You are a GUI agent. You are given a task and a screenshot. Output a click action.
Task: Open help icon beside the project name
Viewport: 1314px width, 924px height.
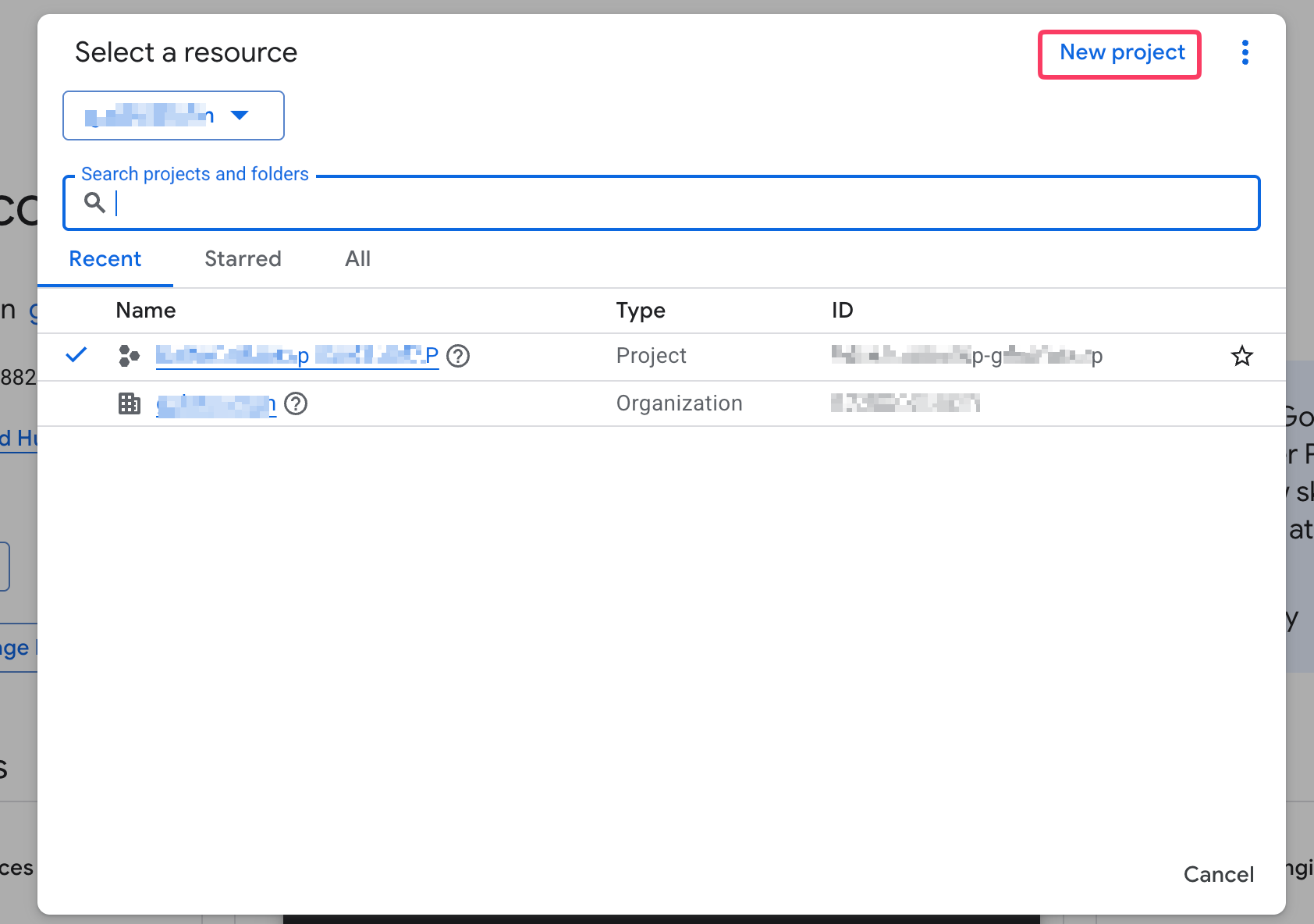(458, 356)
